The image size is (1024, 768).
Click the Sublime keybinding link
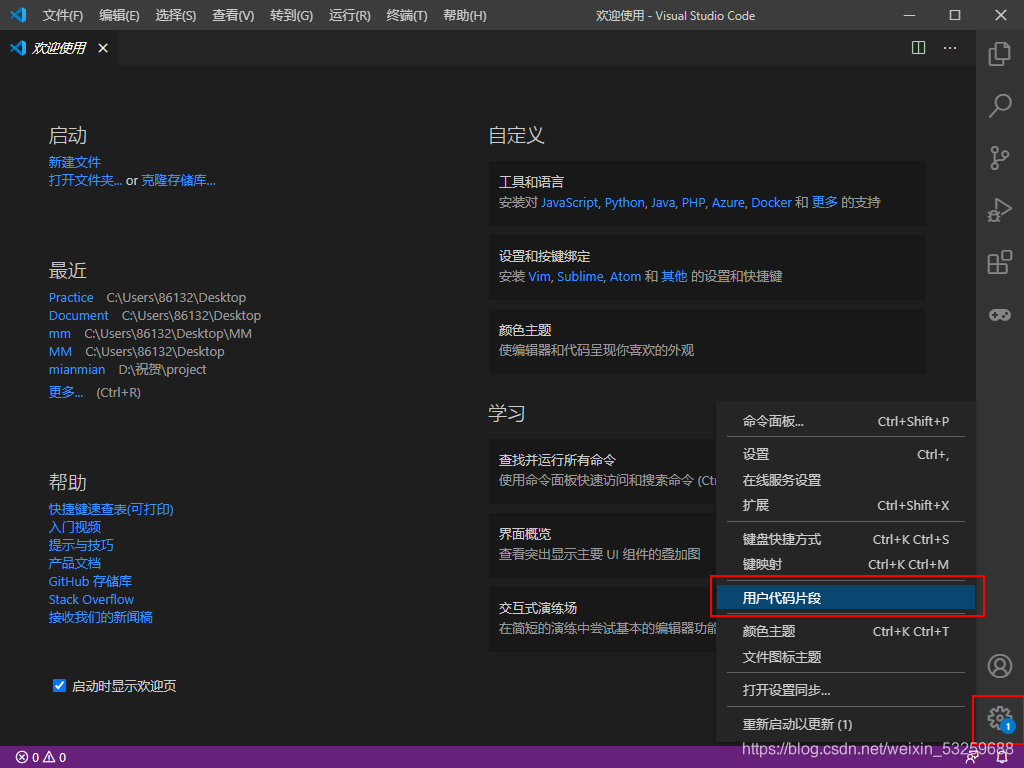point(580,276)
